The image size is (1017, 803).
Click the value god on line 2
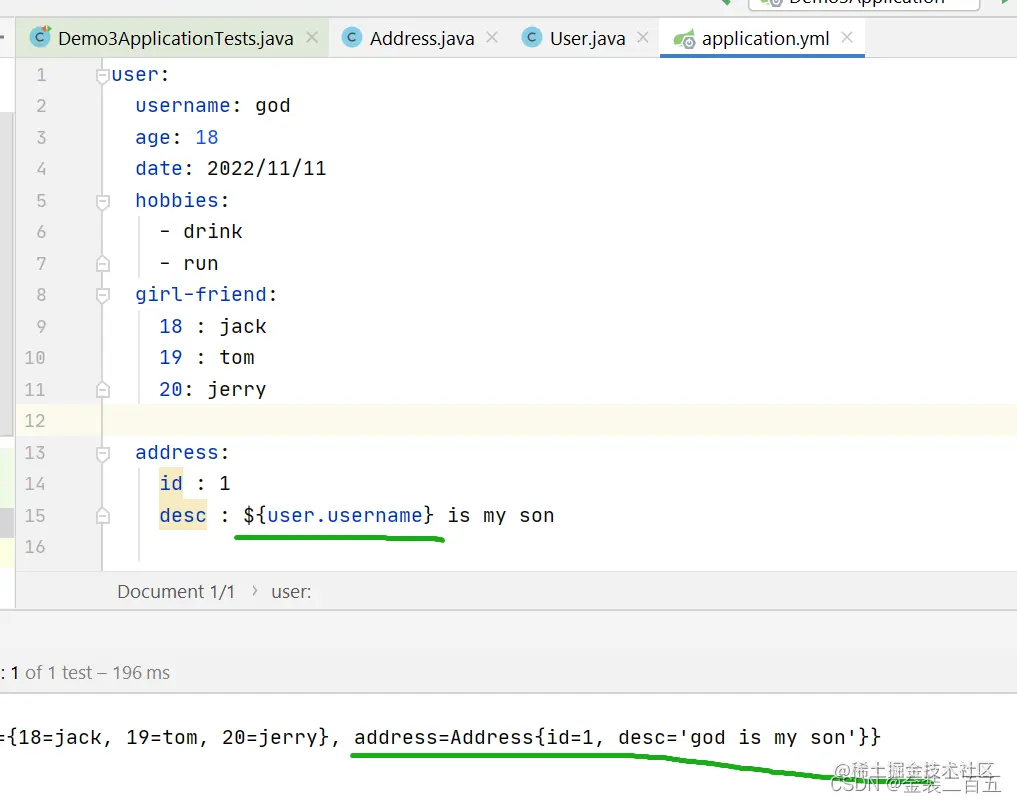[x=272, y=106]
